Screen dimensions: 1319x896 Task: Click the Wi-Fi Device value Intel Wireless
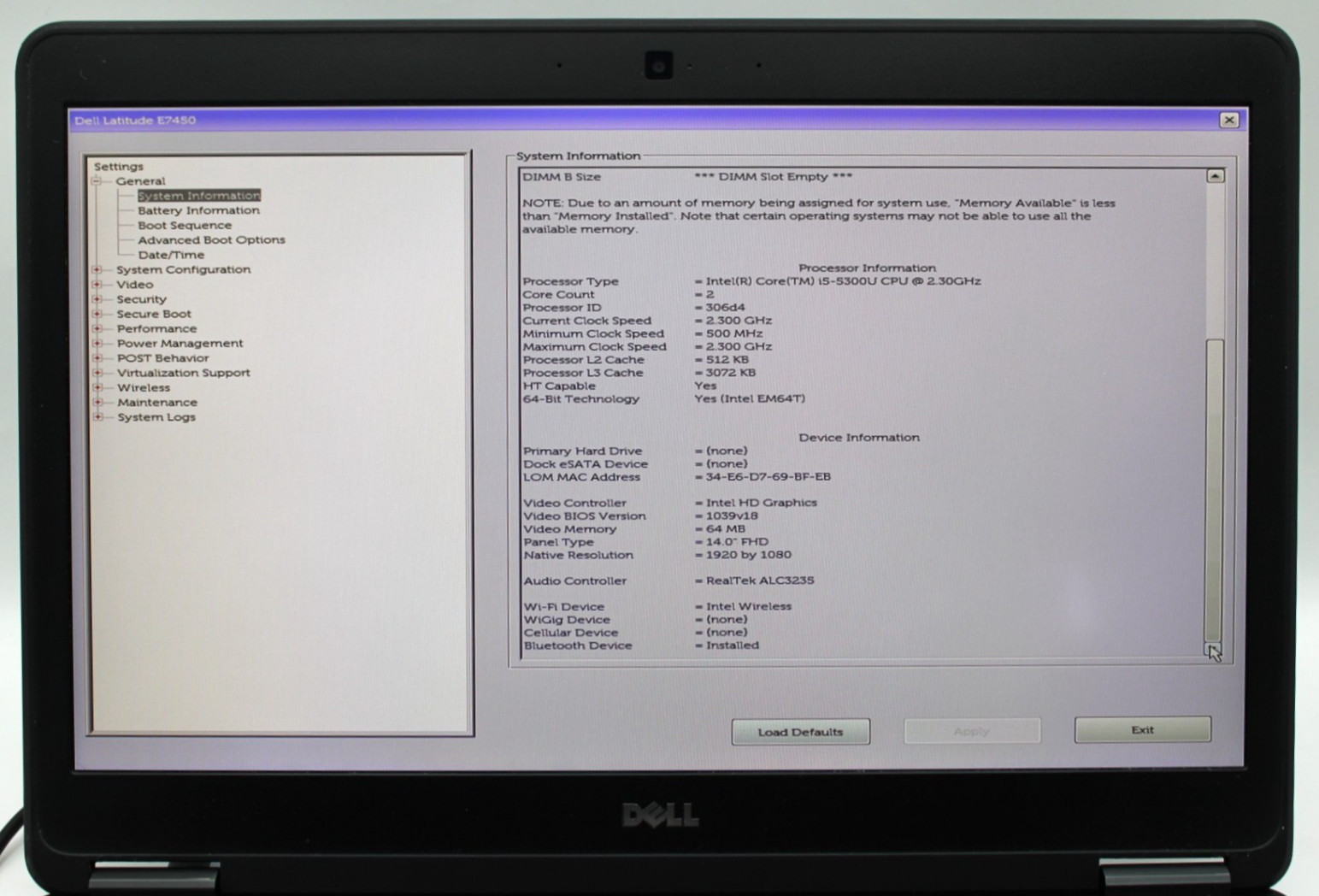point(749,607)
